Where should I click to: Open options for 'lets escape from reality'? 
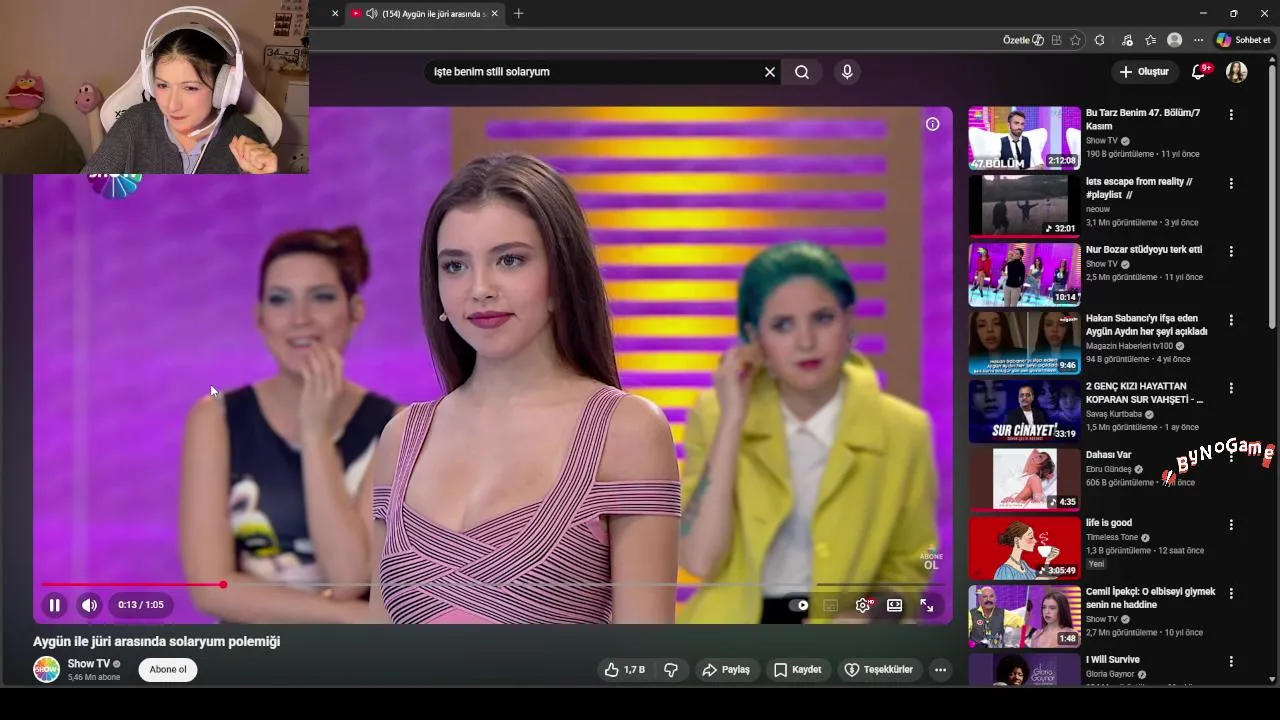click(x=1231, y=183)
